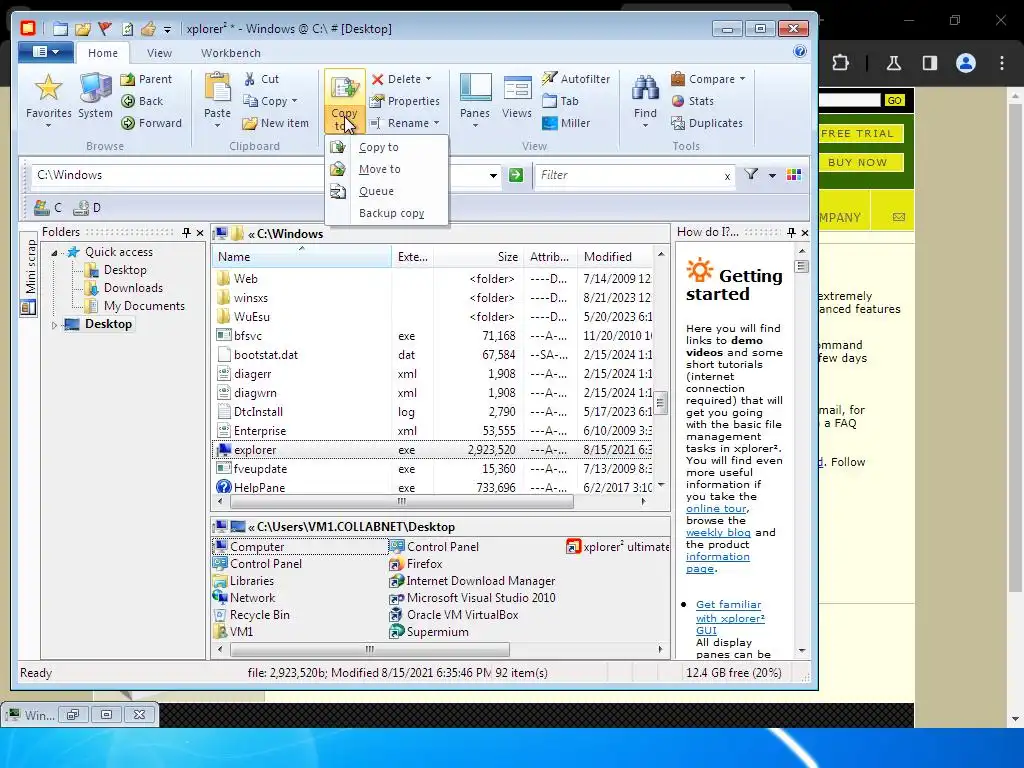Click the filter funnel icon
The image size is (1024, 768).
pyautogui.click(x=751, y=174)
